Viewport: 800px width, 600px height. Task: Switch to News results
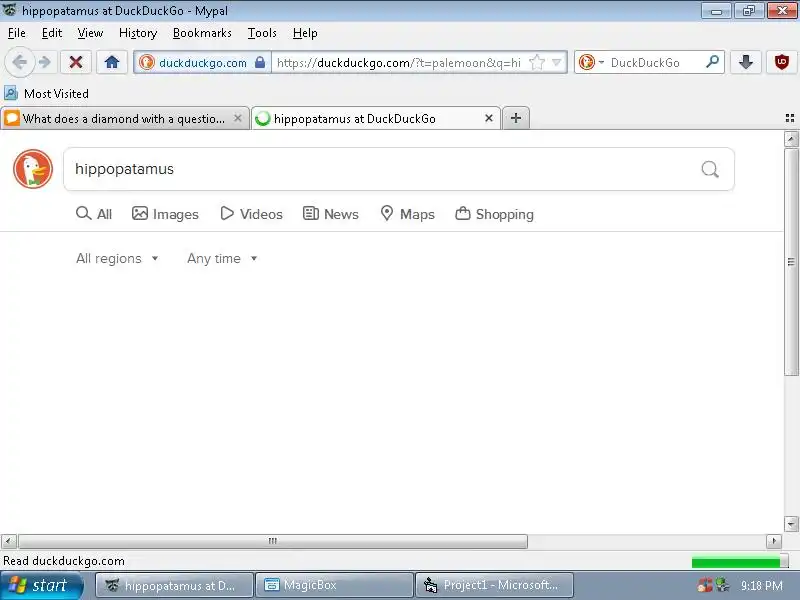[331, 214]
